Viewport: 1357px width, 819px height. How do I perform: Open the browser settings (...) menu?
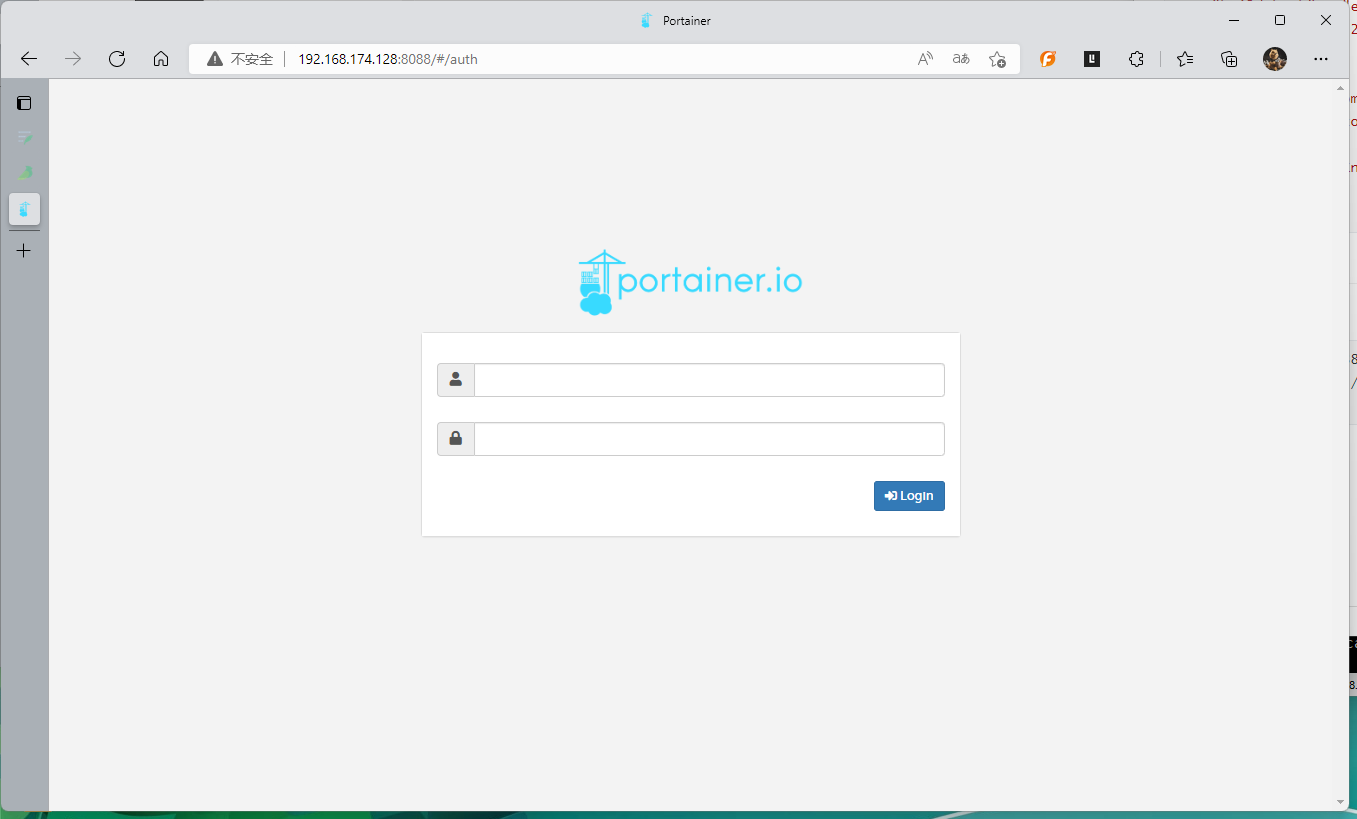coord(1321,59)
